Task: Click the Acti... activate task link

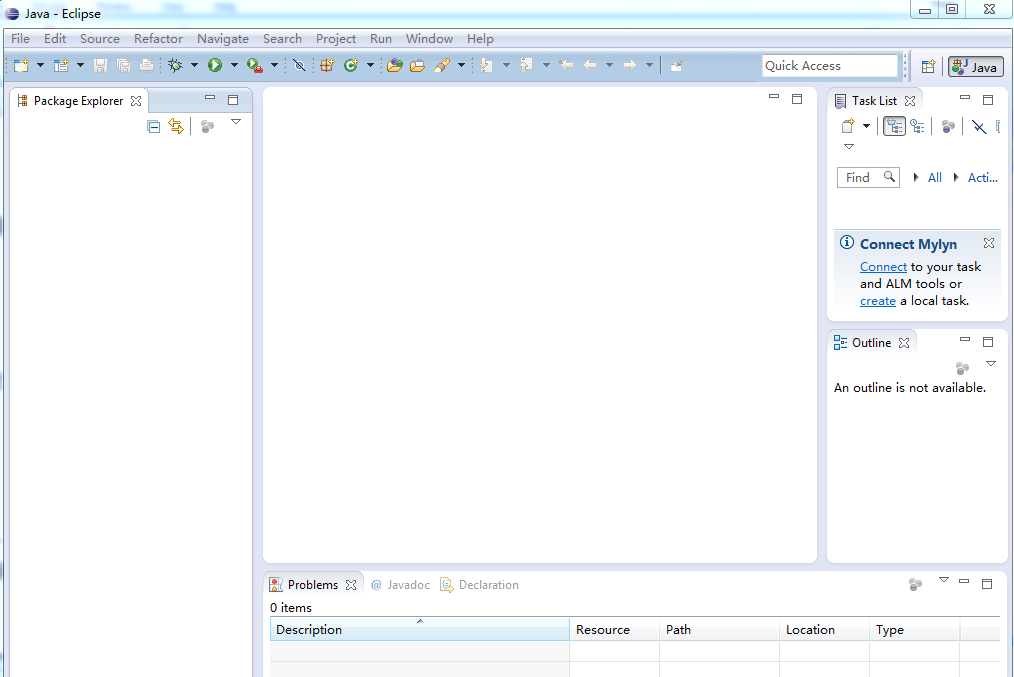Action: [982, 178]
